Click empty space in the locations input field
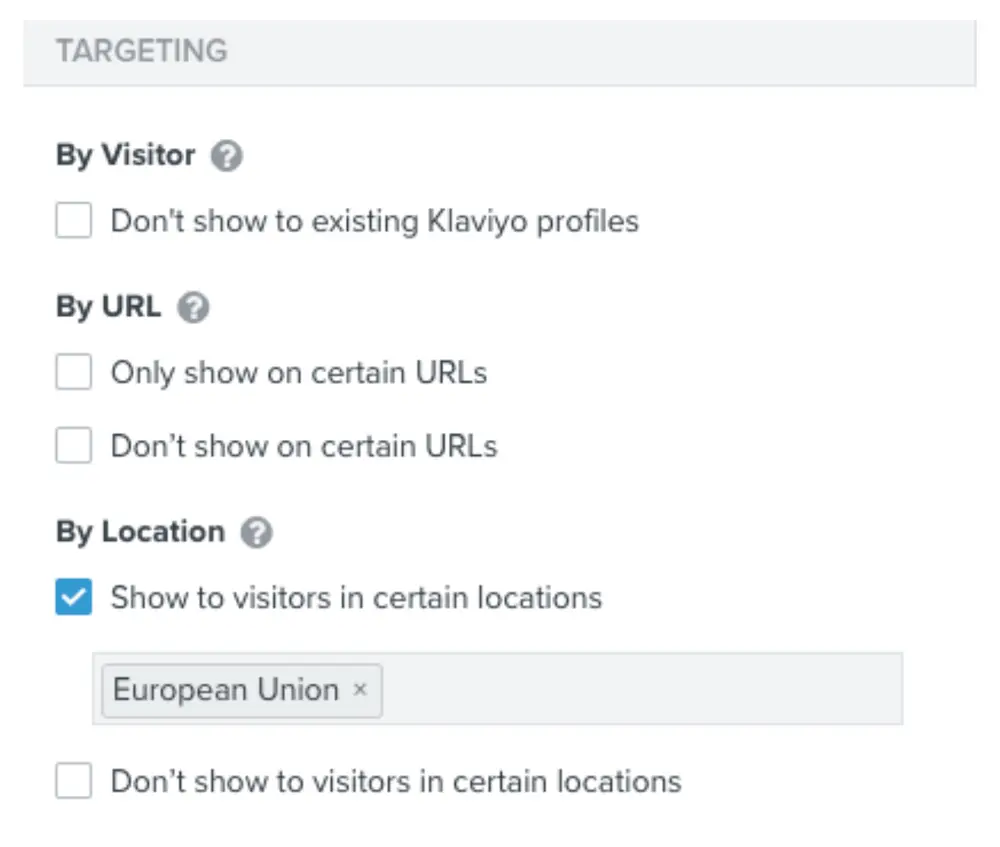The height and width of the screenshot is (847, 1000). click(x=640, y=690)
